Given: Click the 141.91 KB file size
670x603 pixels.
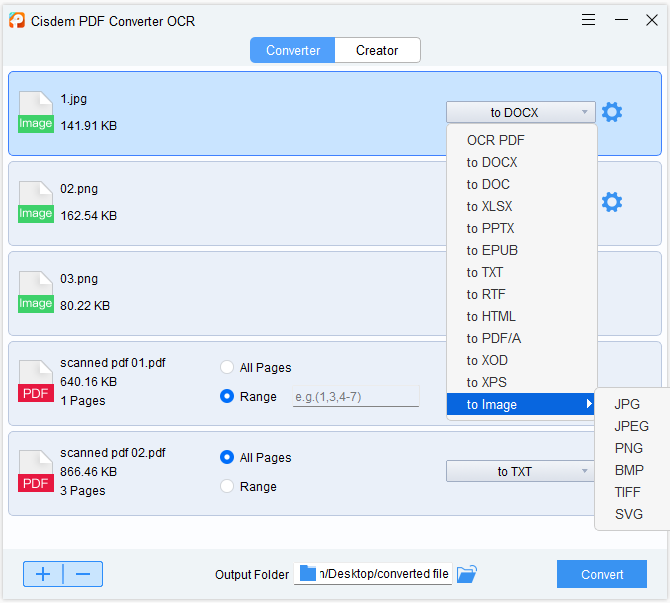Looking at the screenshot, I should click(88, 126).
